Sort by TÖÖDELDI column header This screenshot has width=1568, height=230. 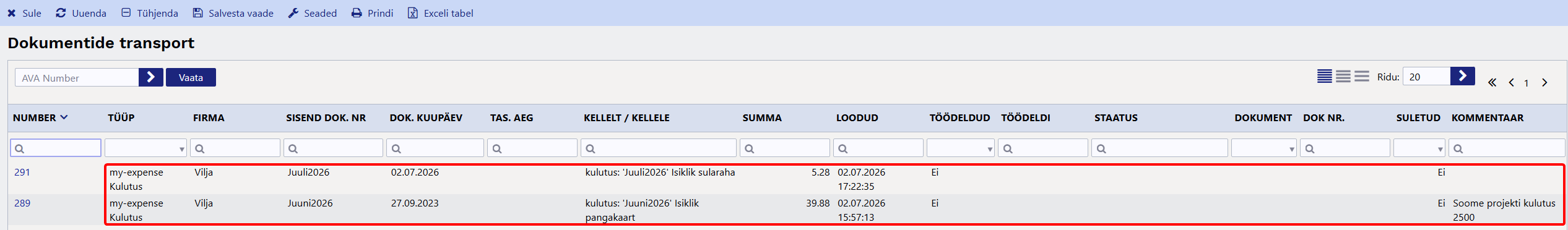pyautogui.click(x=1026, y=117)
